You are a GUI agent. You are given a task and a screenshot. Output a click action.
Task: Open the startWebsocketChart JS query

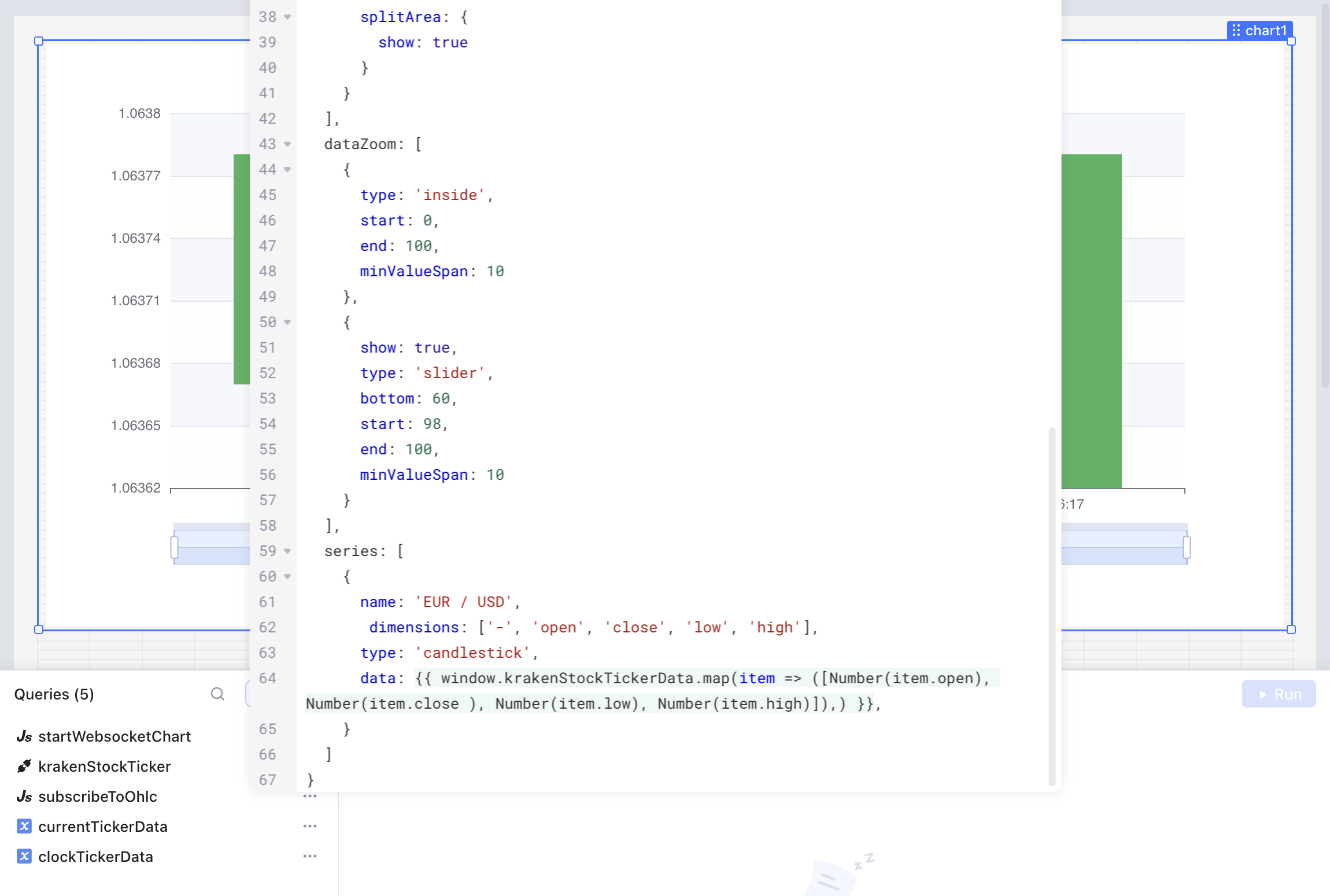click(114, 736)
